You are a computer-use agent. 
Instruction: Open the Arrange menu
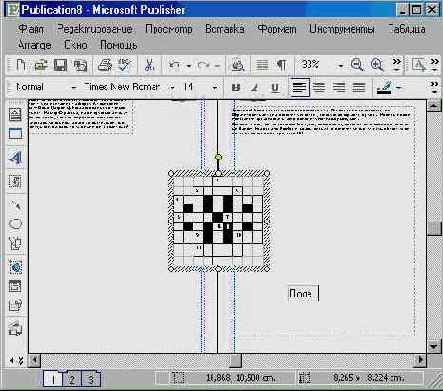[x=34, y=45]
